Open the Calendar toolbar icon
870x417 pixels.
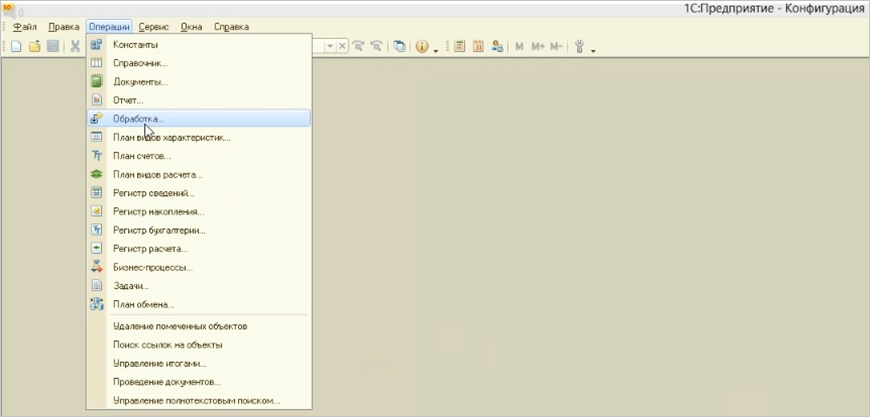click(x=478, y=47)
